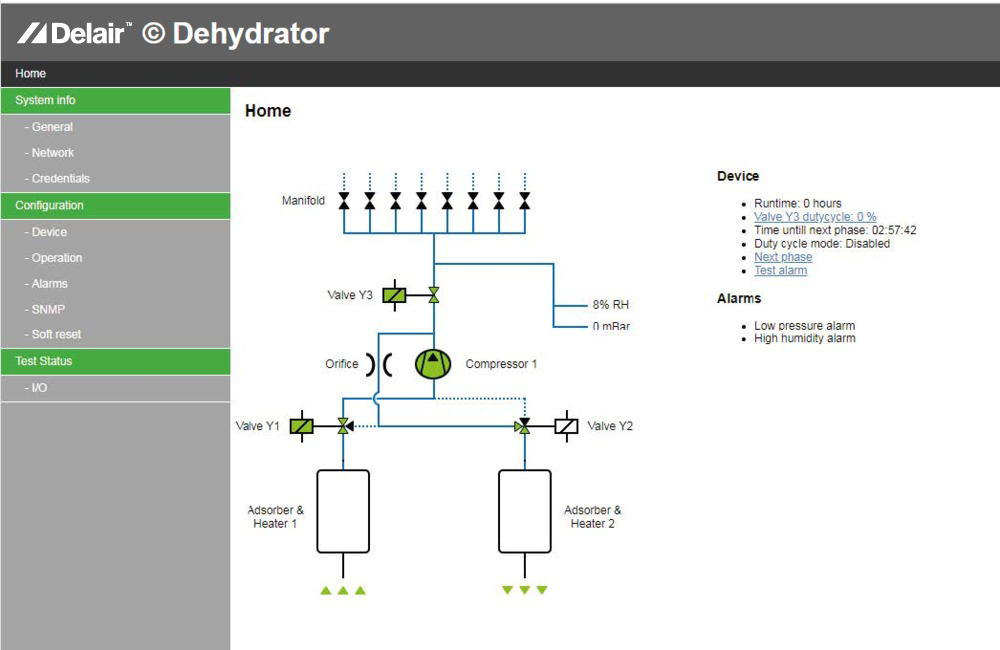
Task: Click the Orifice restriction symbol
Action: pyautogui.click(x=378, y=364)
